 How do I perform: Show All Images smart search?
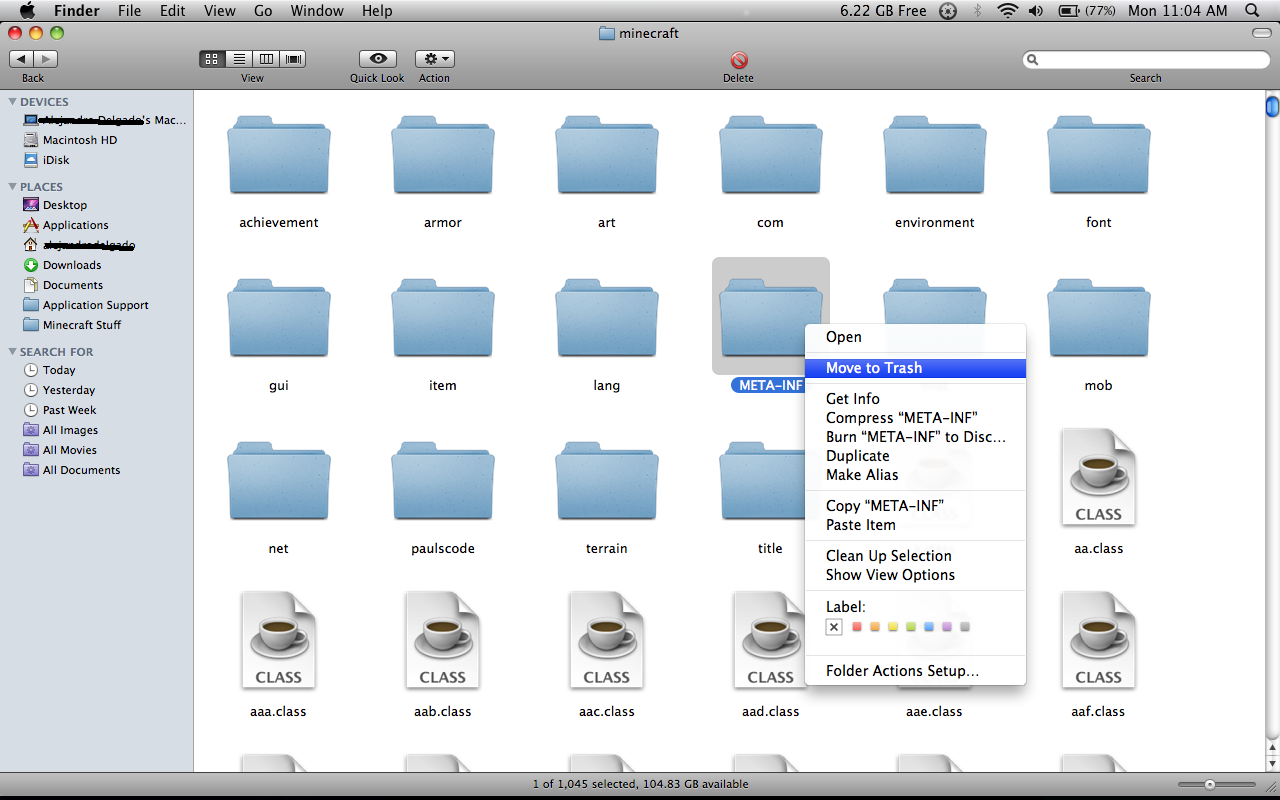tap(70, 430)
